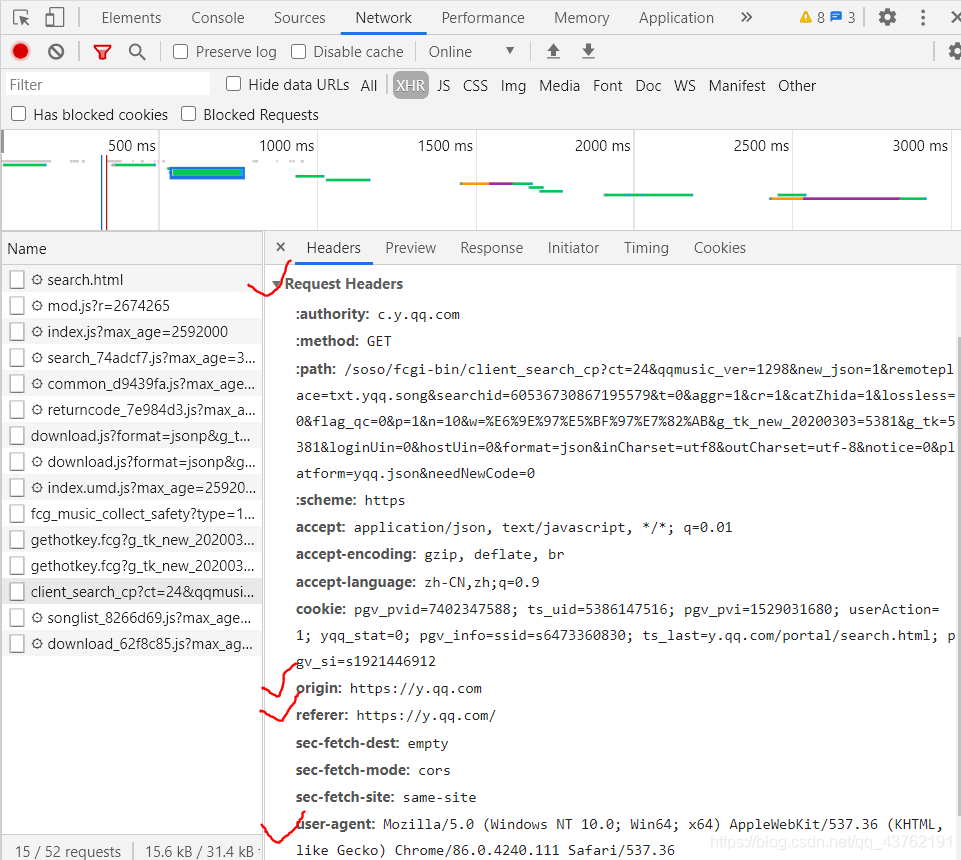Export HAR file with download arrow
Image resolution: width=961 pixels, height=860 pixels.
[588, 51]
